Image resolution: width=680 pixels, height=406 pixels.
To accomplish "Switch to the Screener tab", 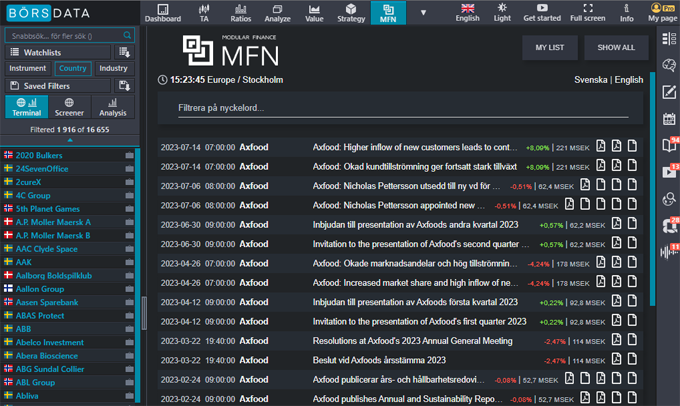I will [69, 107].
